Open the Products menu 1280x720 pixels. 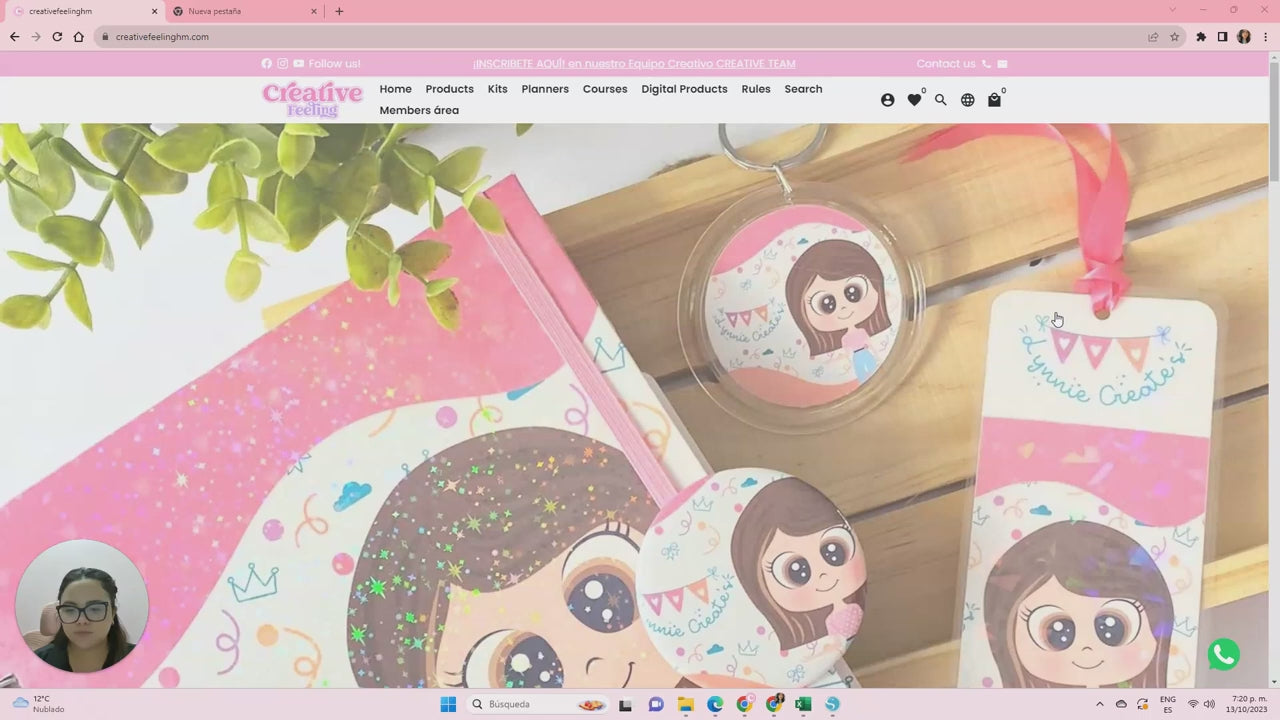click(449, 89)
